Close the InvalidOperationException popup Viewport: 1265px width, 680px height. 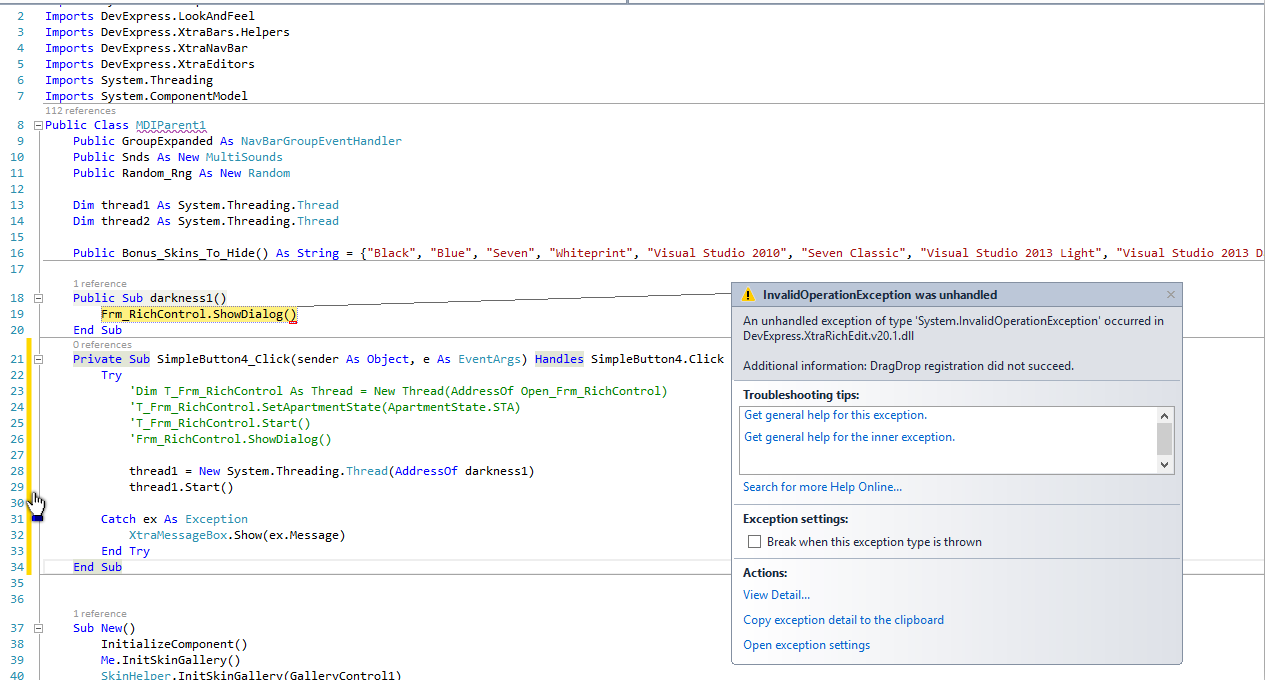(1171, 295)
